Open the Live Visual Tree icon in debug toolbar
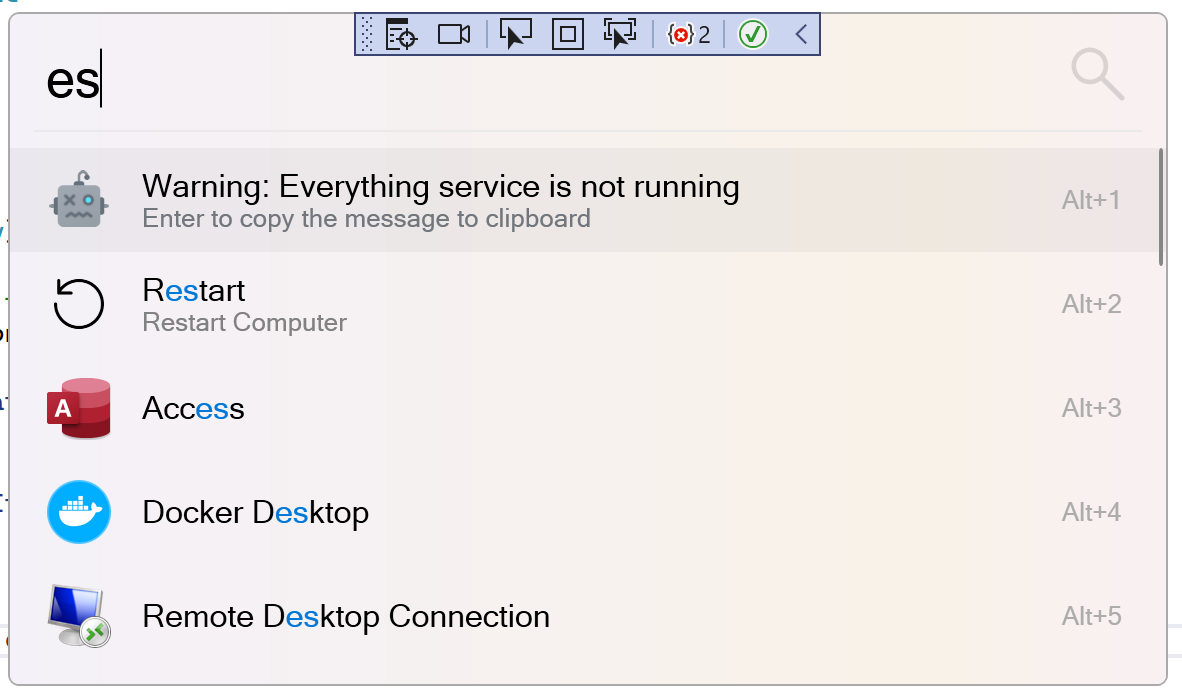This screenshot has height=696, width=1182. (x=401, y=34)
